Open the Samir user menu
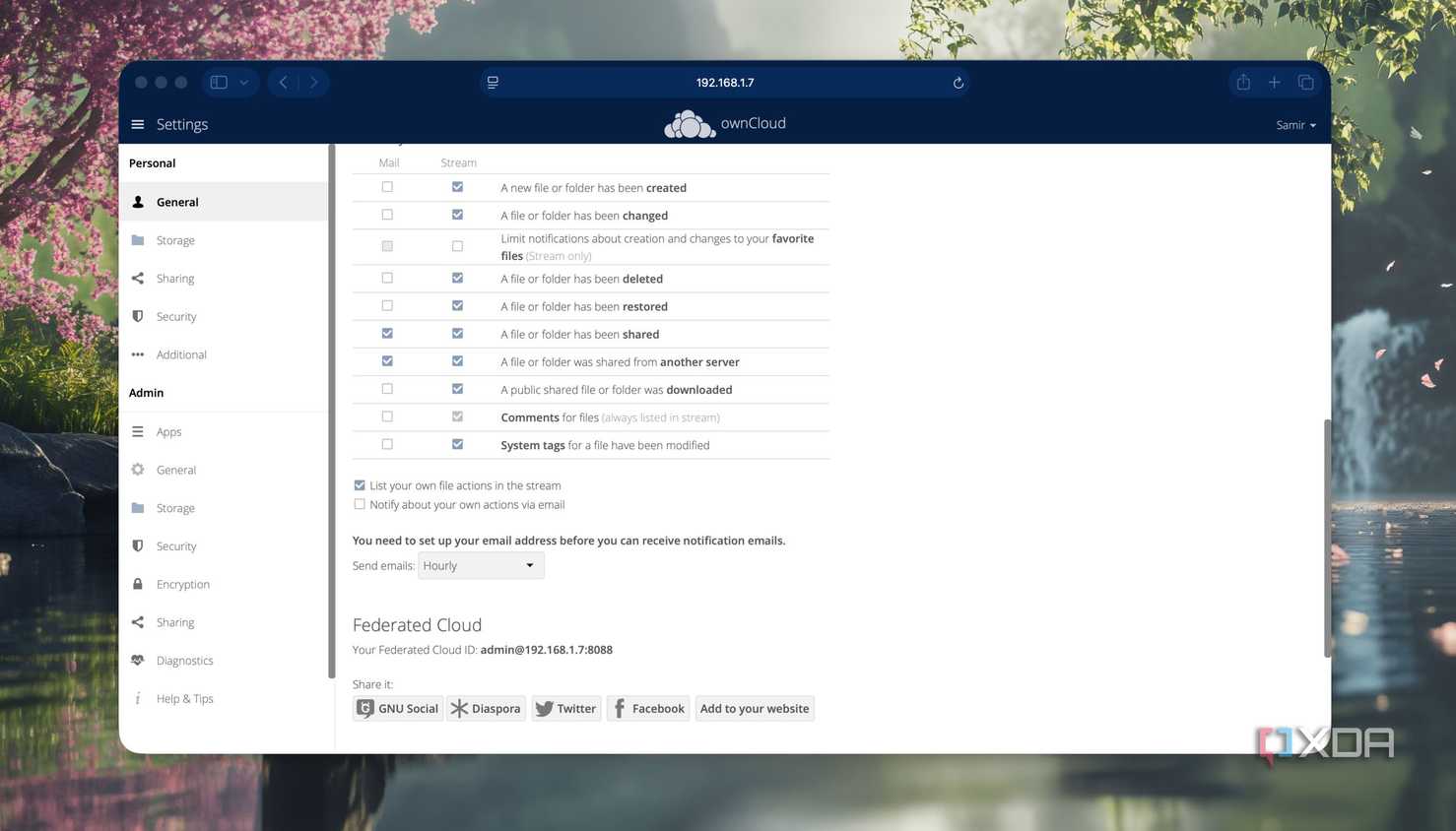Screen dimensions: 1456x831 coord(1295,125)
